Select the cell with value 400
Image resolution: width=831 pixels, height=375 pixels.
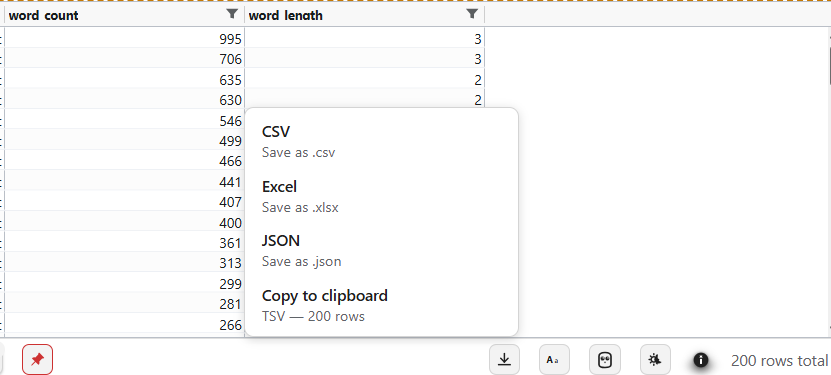(125, 222)
